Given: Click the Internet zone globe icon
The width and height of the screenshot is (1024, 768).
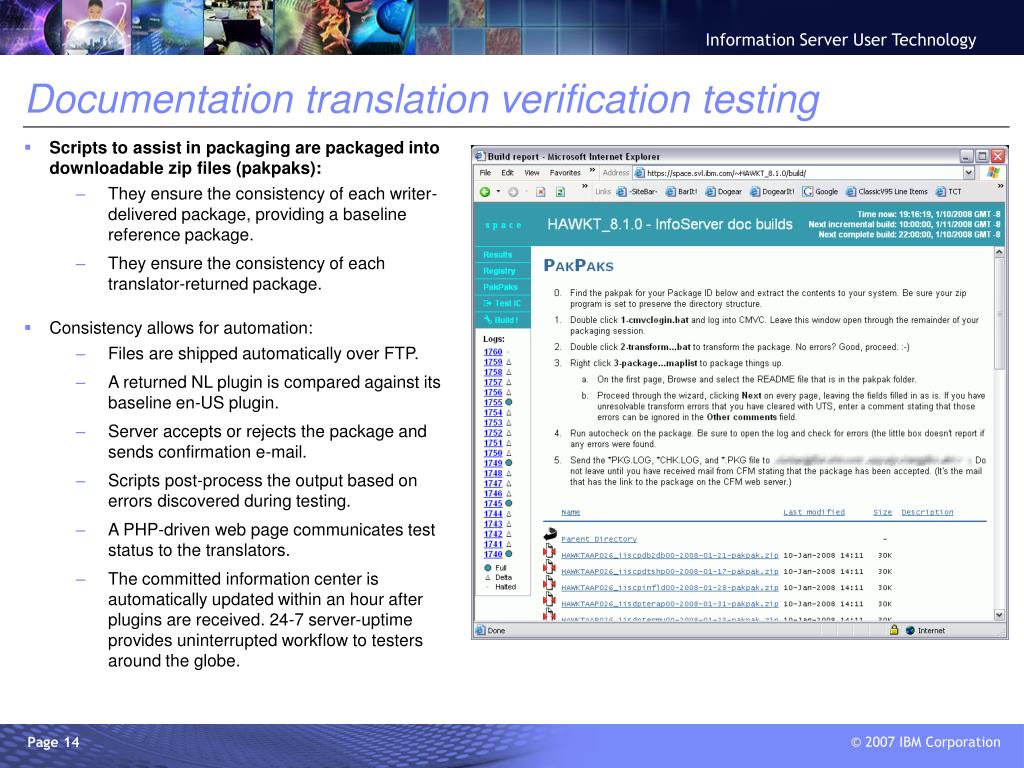Looking at the screenshot, I should (910, 630).
